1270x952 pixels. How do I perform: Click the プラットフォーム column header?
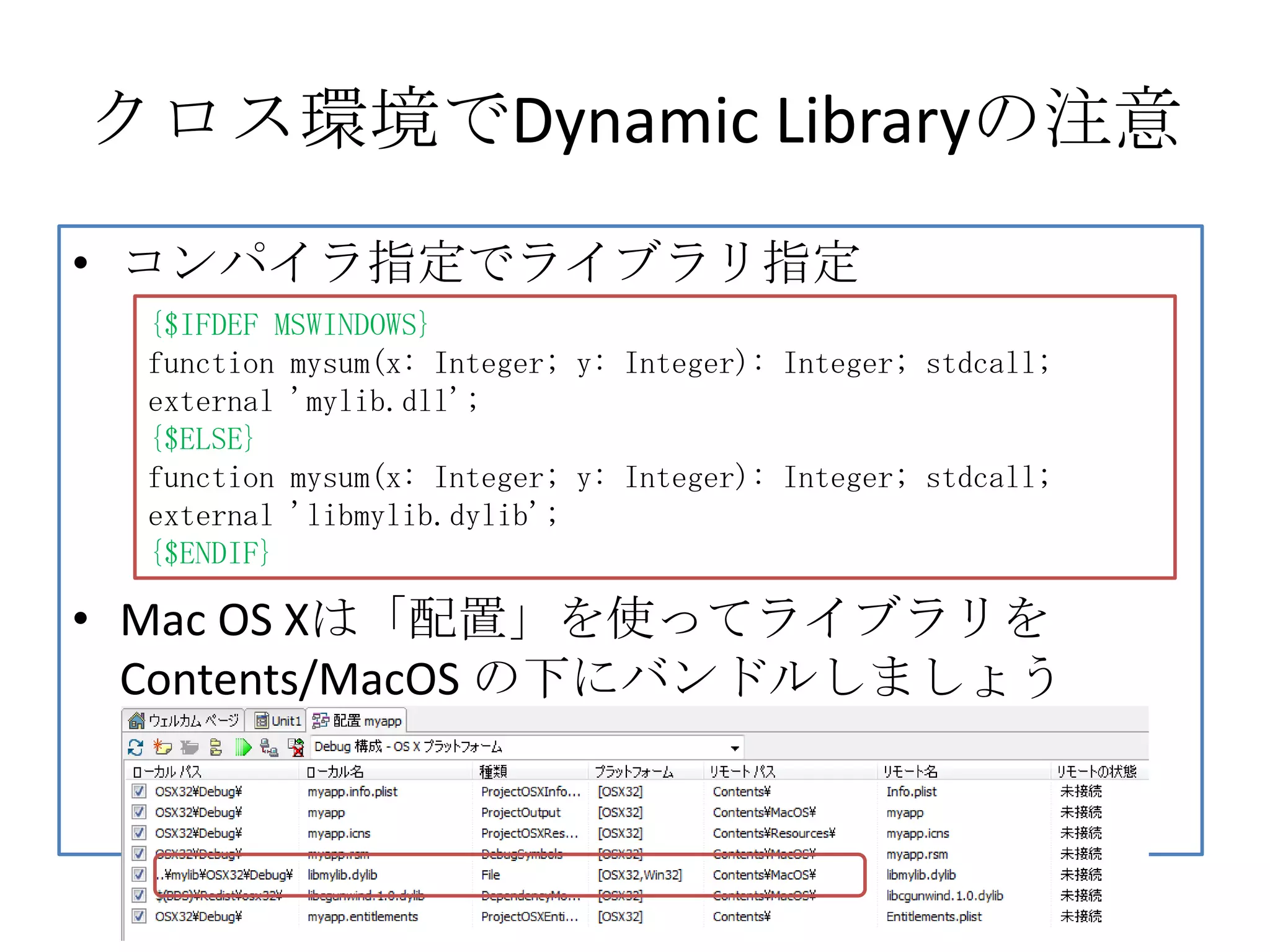[646, 772]
